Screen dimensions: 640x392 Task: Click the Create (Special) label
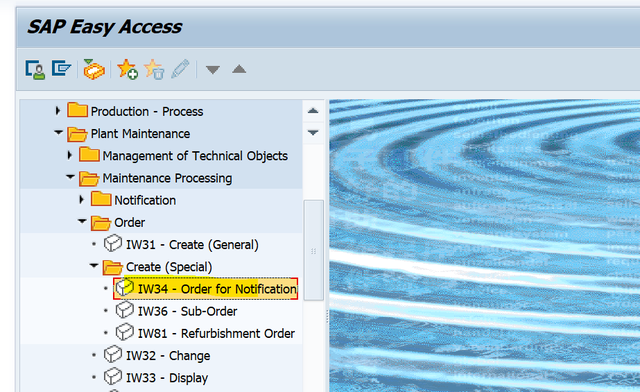tap(169, 267)
